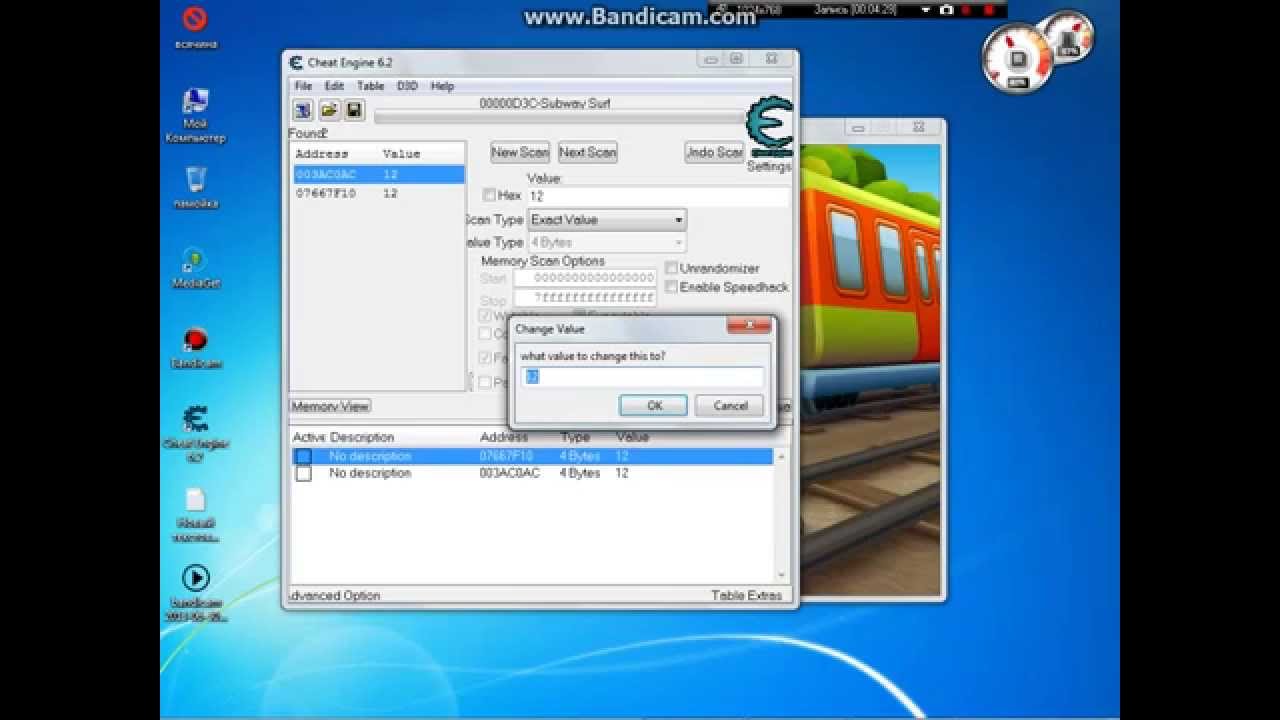Image resolution: width=1280 pixels, height=720 pixels.
Task: Click the scan progress bar
Action: [560, 117]
